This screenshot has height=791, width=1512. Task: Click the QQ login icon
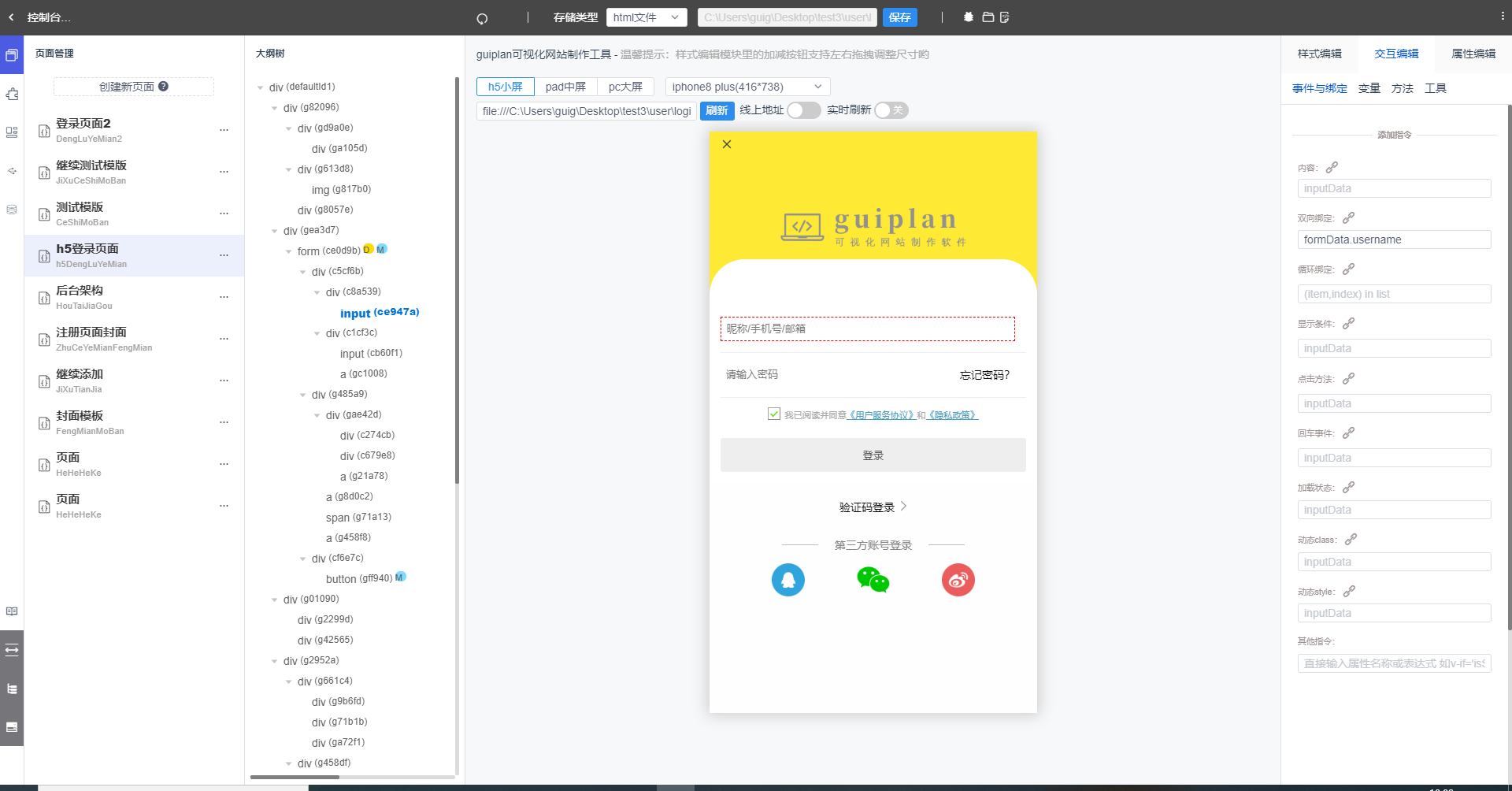[x=787, y=580]
